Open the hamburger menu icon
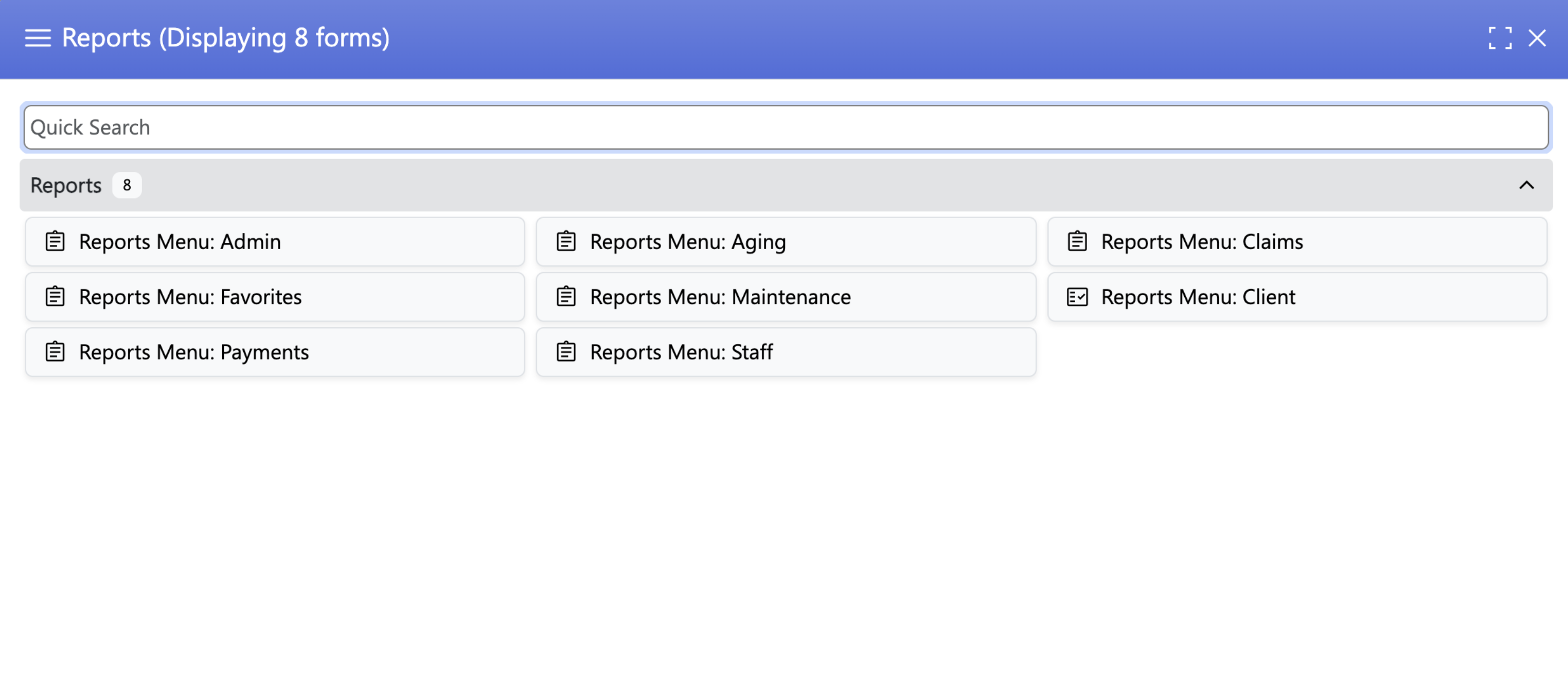The image size is (1568, 678). [38, 38]
